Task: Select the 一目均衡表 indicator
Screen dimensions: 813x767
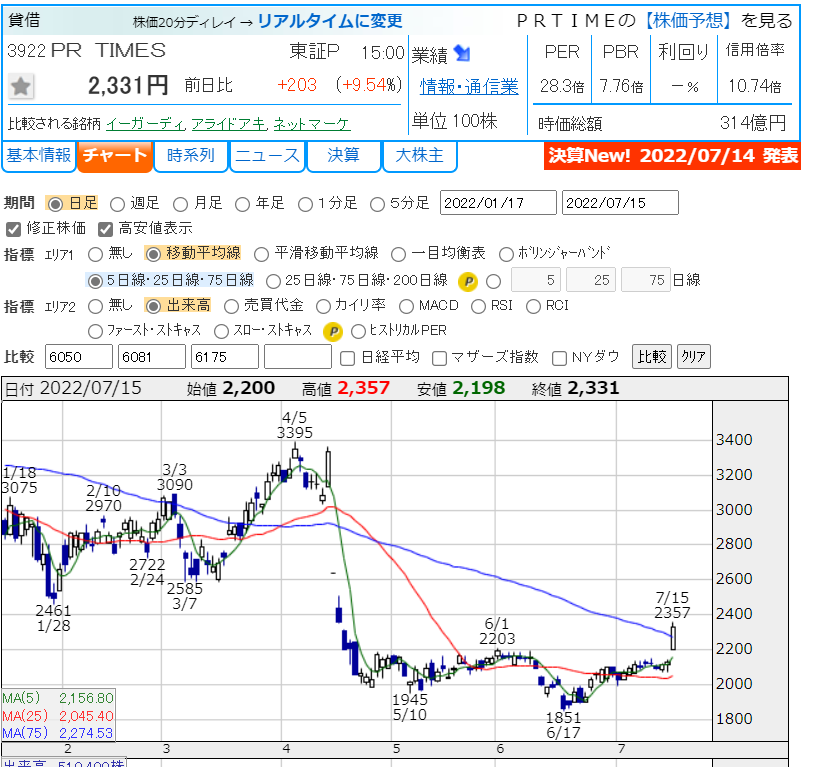Action: (398, 254)
